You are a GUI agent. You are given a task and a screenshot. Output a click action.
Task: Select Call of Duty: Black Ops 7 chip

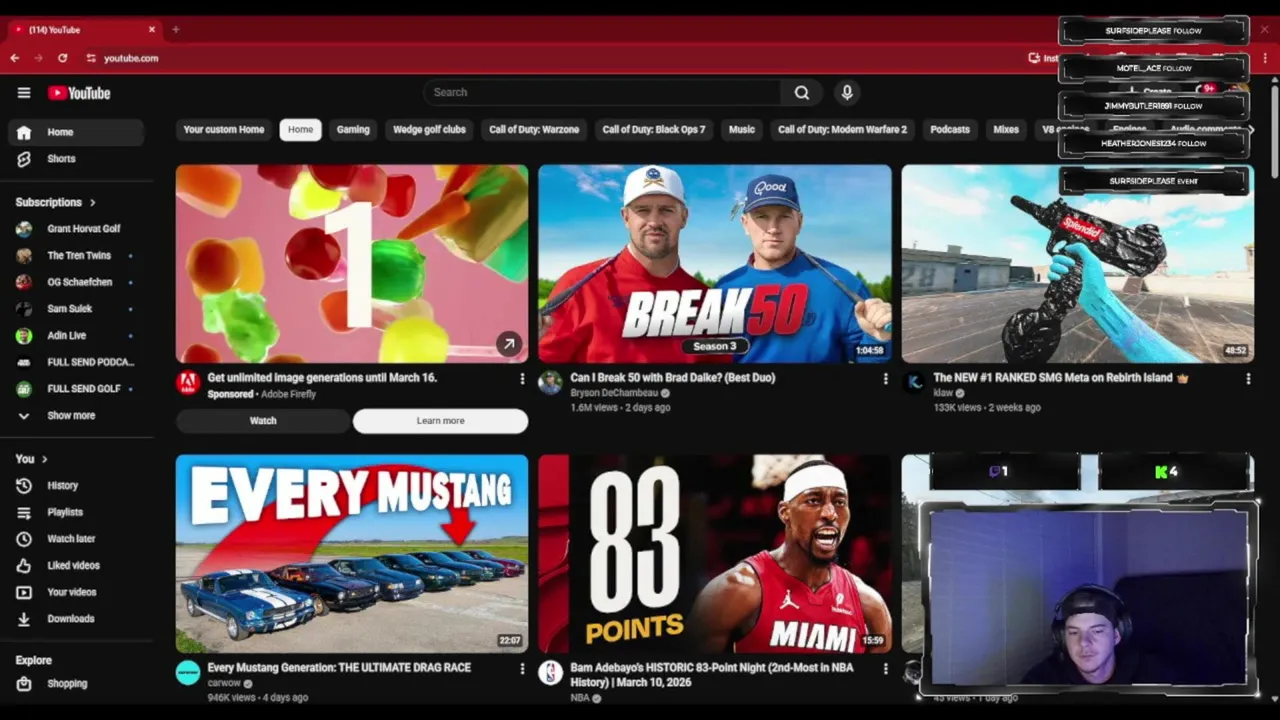[x=654, y=129]
